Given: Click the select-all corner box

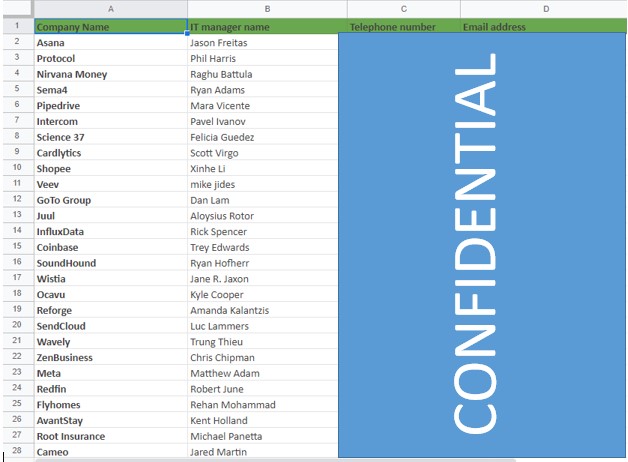Looking at the screenshot, I should coord(18,9).
